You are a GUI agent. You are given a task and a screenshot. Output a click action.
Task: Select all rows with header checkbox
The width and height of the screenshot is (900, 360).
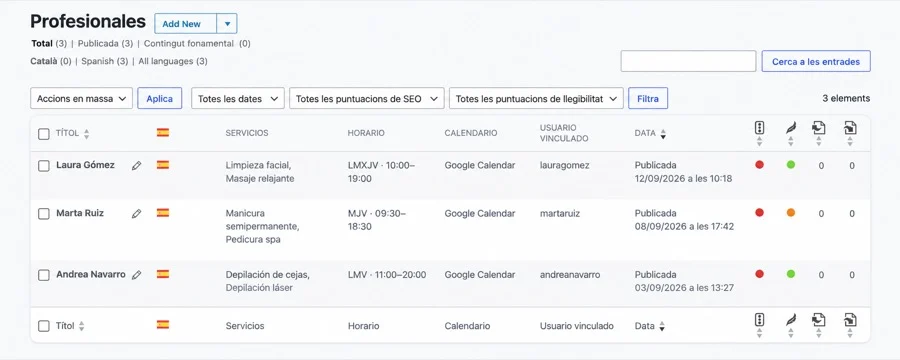[x=44, y=134]
